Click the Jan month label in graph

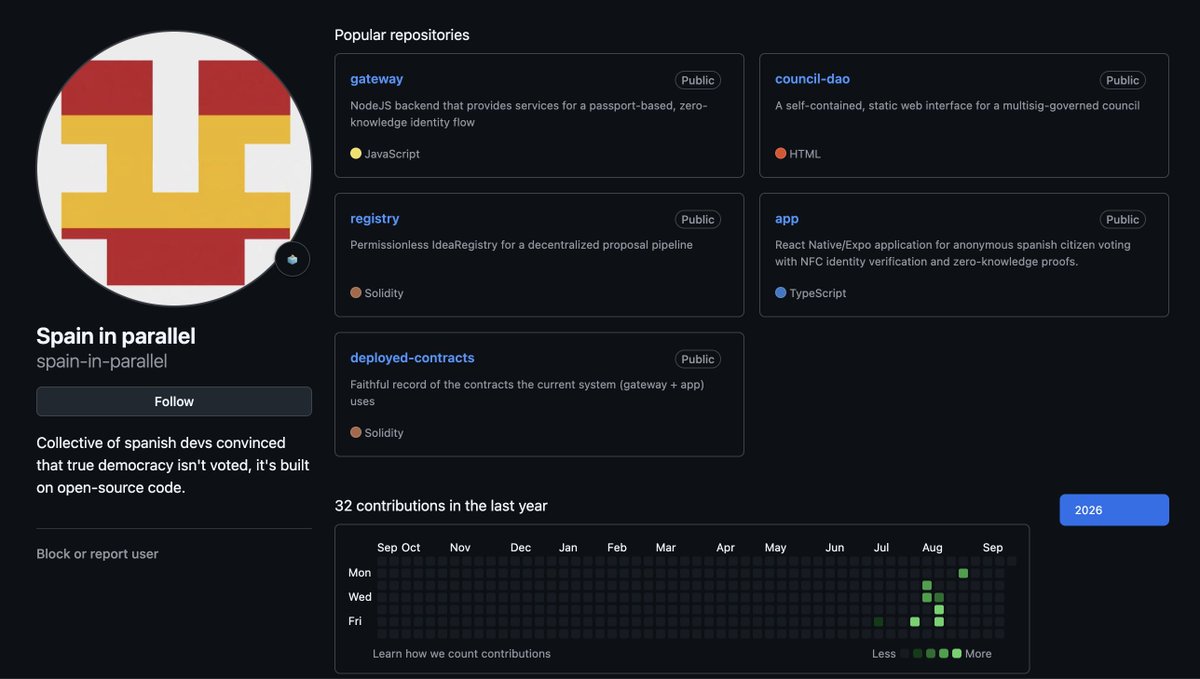(568, 548)
